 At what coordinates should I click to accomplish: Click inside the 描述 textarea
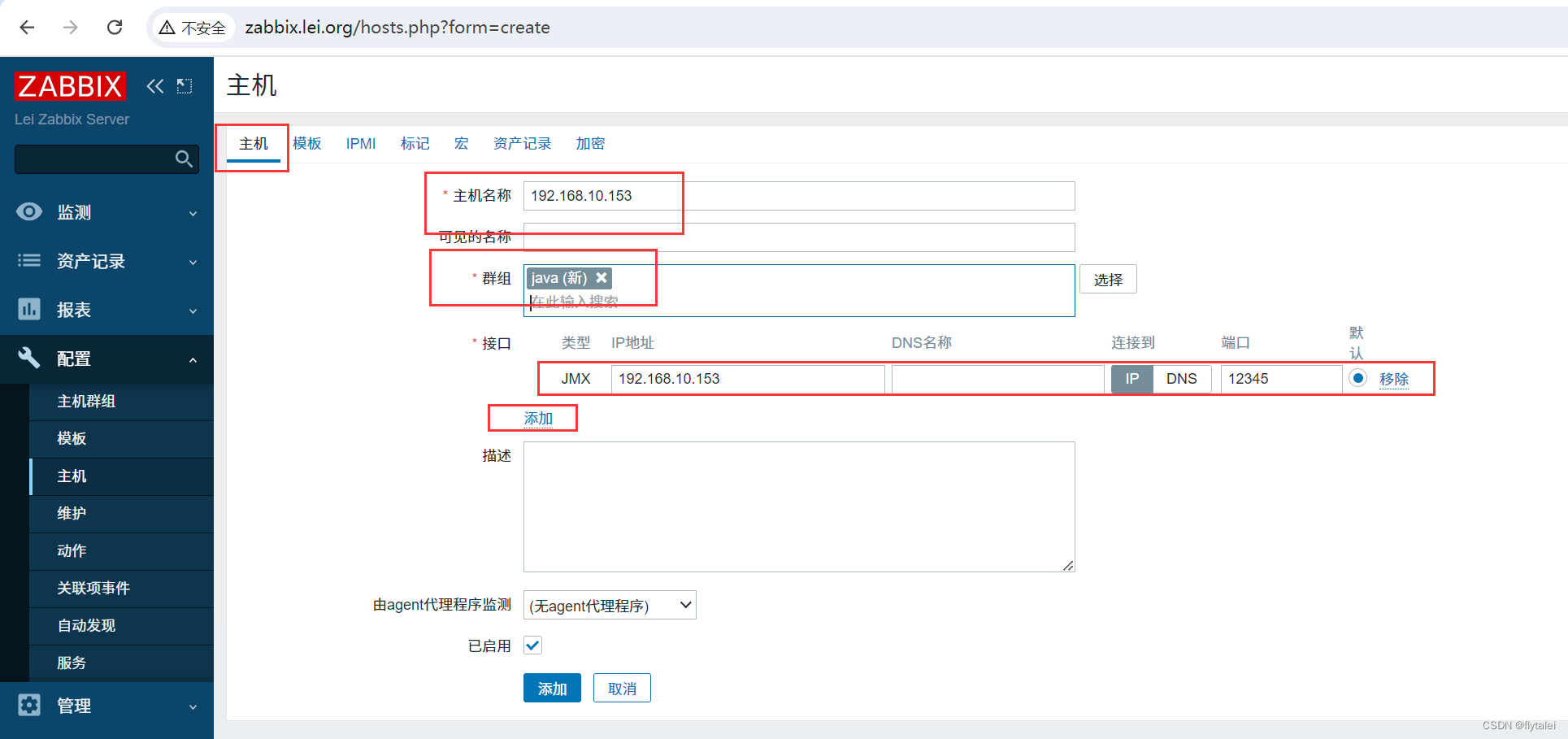click(x=799, y=506)
